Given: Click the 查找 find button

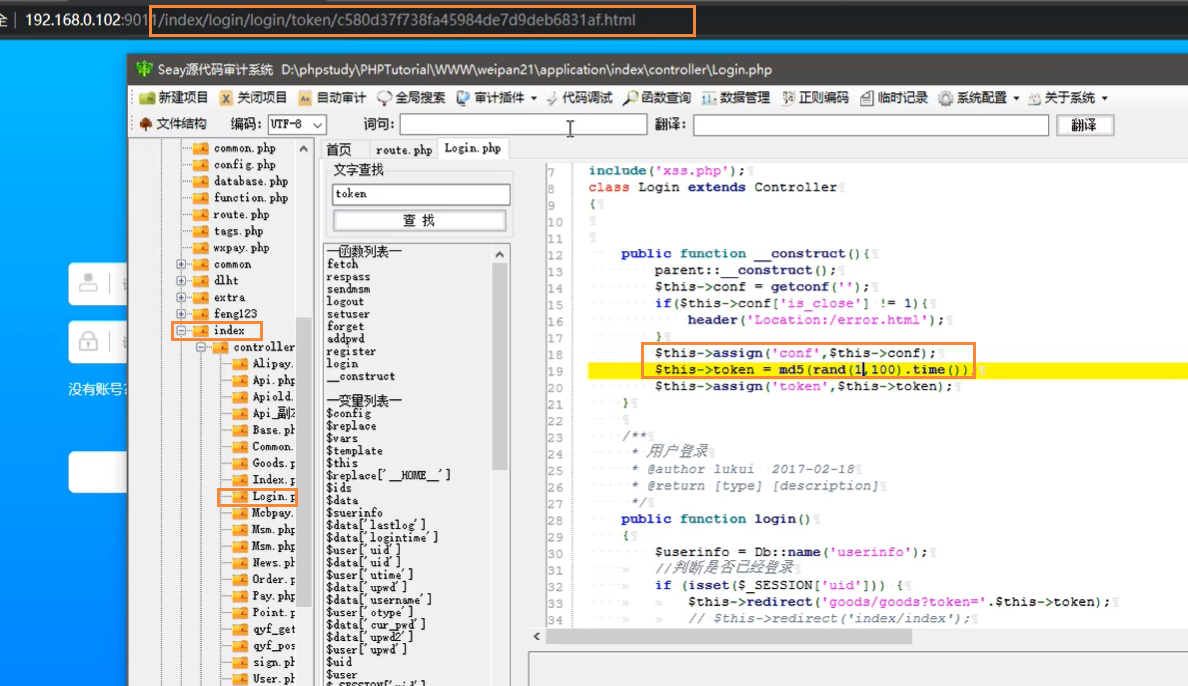Looking at the screenshot, I should 420,221.
